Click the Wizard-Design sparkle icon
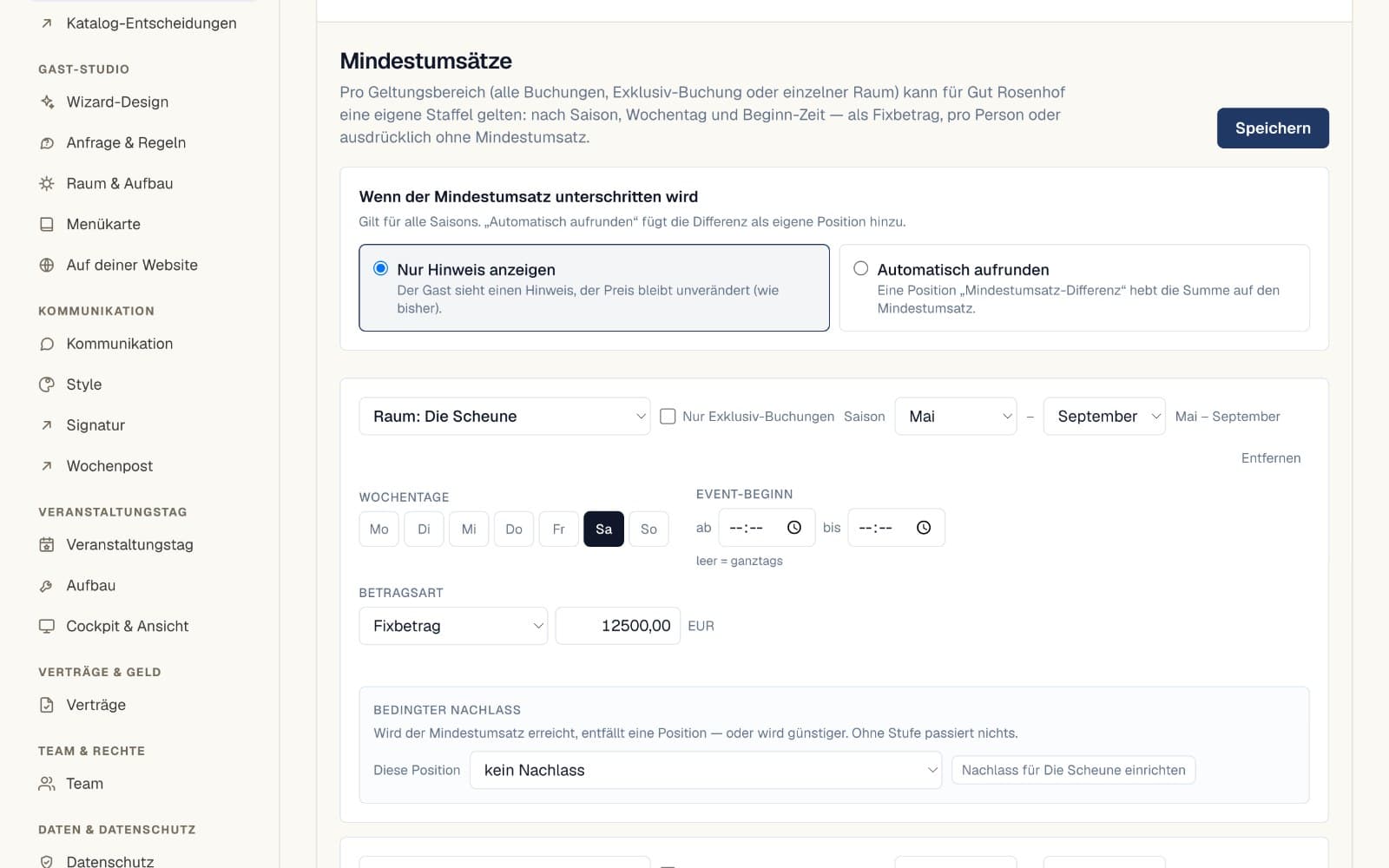The width and height of the screenshot is (1389, 868). click(47, 102)
